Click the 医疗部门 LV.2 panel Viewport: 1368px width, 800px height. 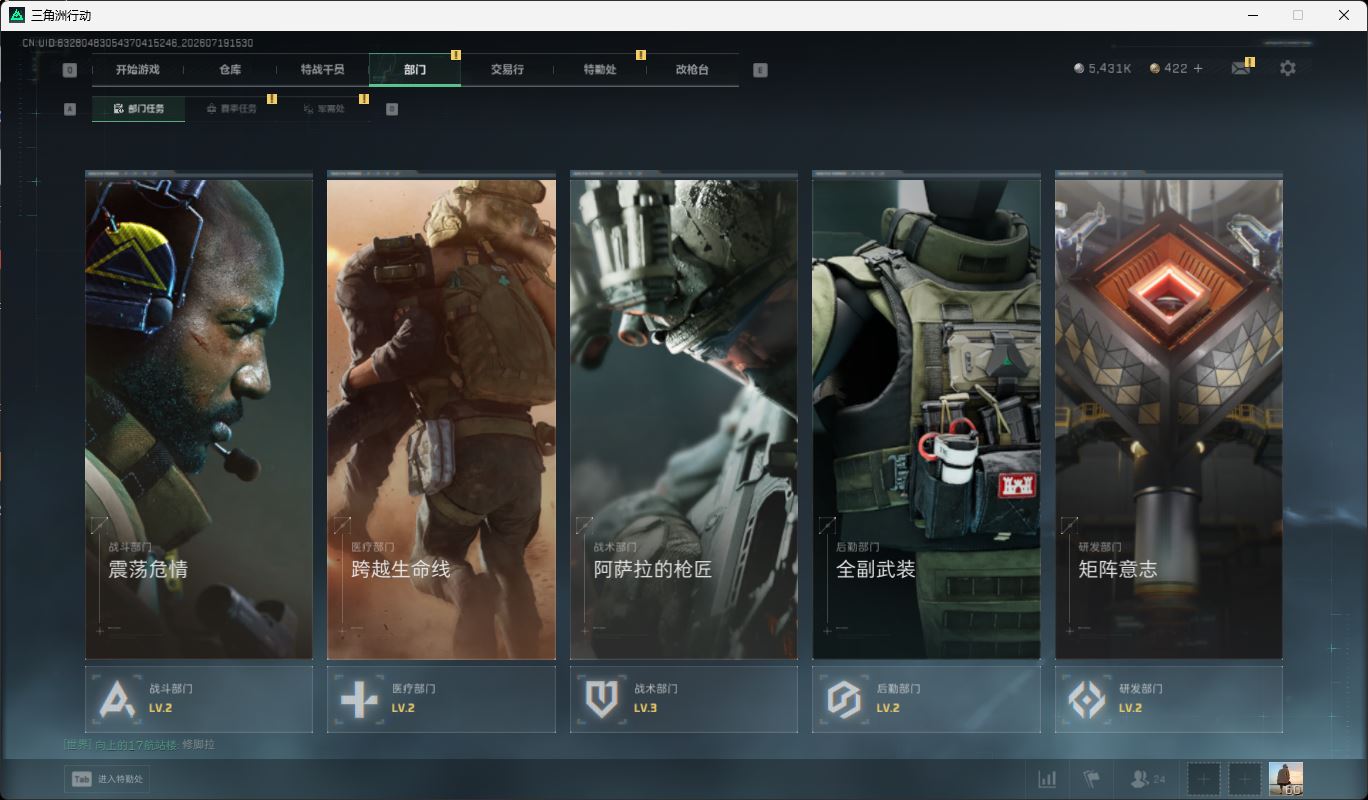[441, 699]
